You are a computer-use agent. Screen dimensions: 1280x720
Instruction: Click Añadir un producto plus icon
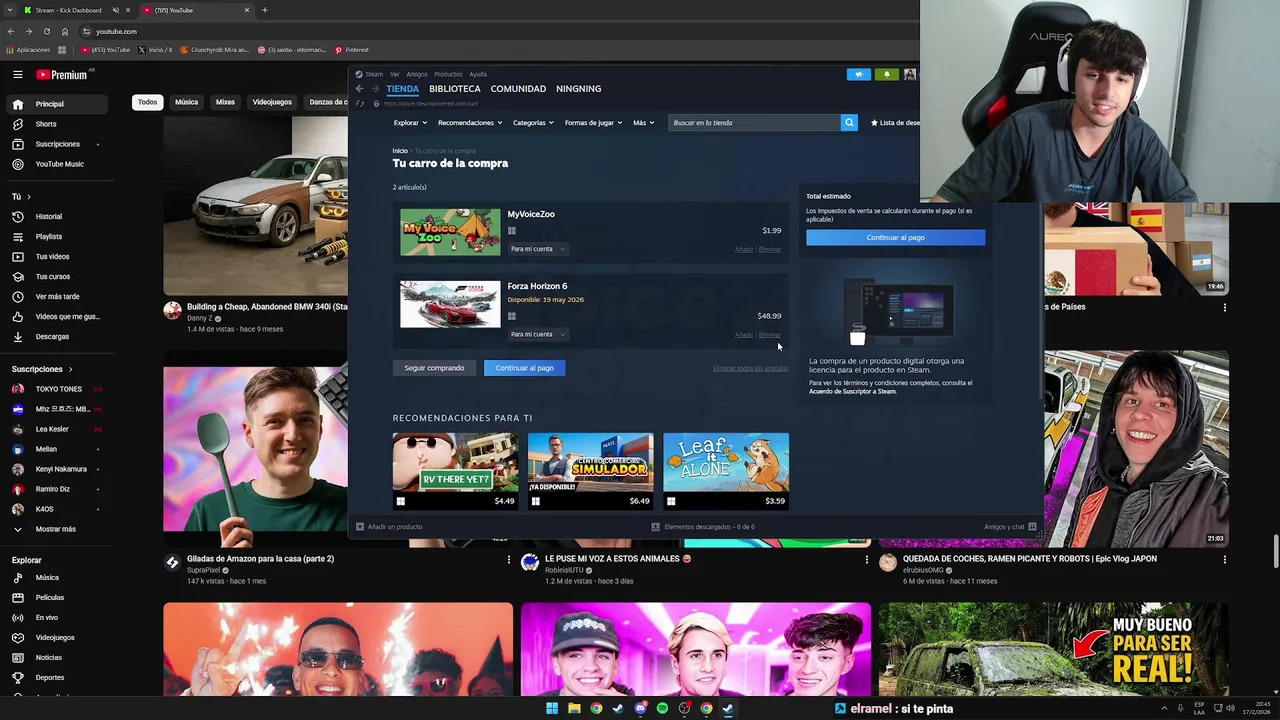(x=360, y=526)
